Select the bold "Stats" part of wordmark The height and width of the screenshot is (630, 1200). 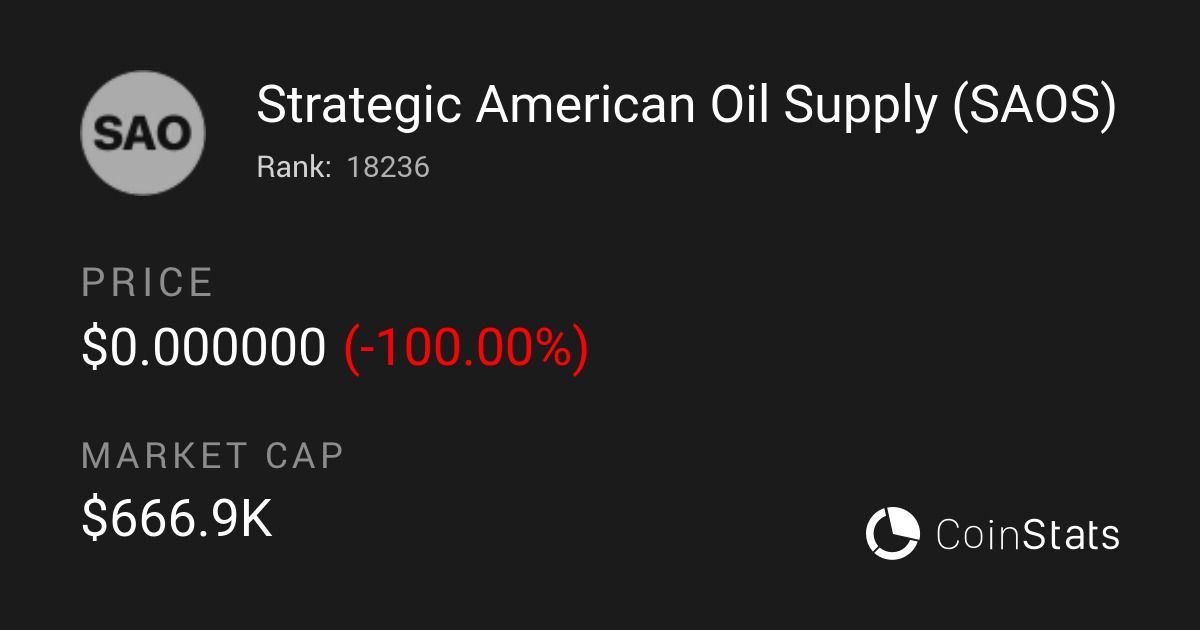[x=1072, y=534]
